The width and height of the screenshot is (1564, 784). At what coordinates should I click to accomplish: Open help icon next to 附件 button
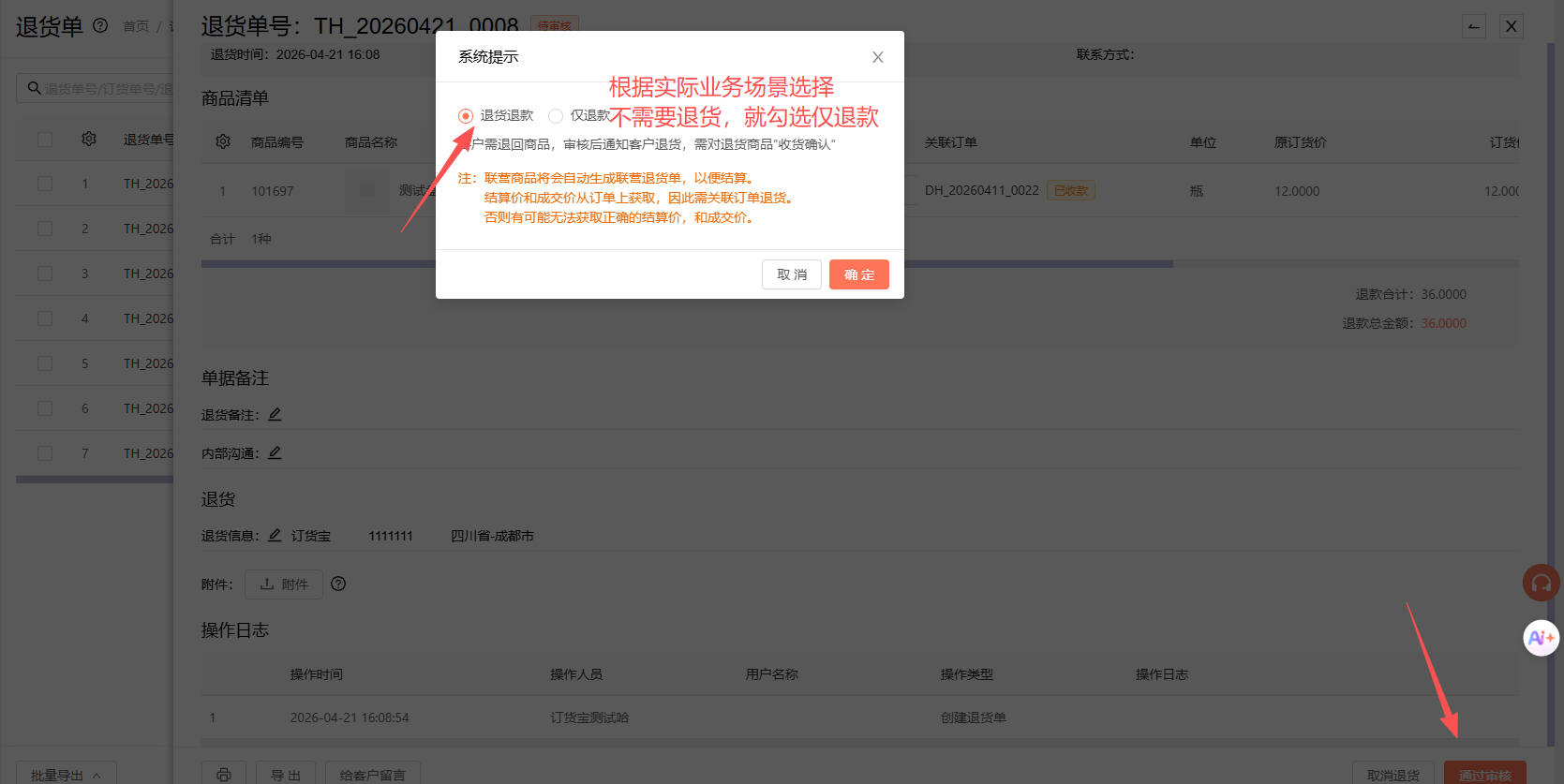(338, 584)
